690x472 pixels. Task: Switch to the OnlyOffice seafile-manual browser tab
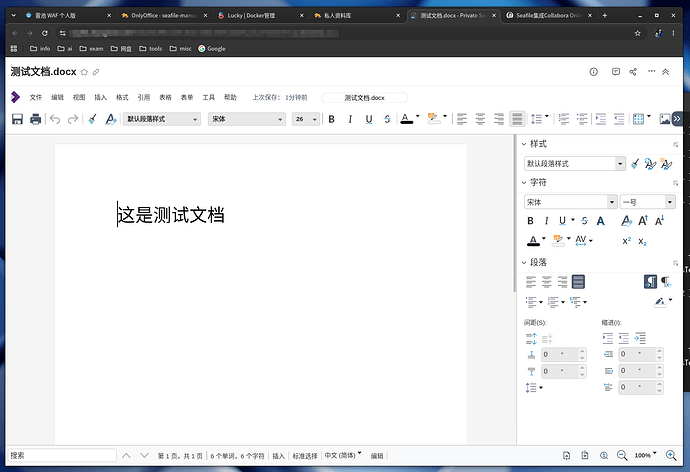(x=165, y=15)
